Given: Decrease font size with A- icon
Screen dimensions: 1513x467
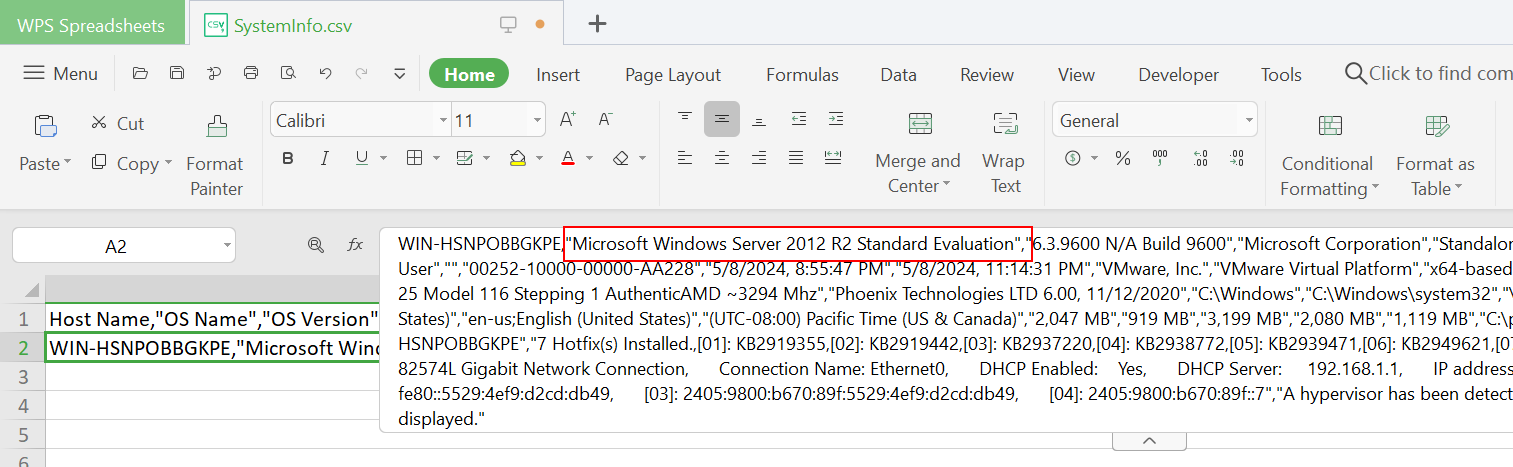Looking at the screenshot, I should click(605, 120).
